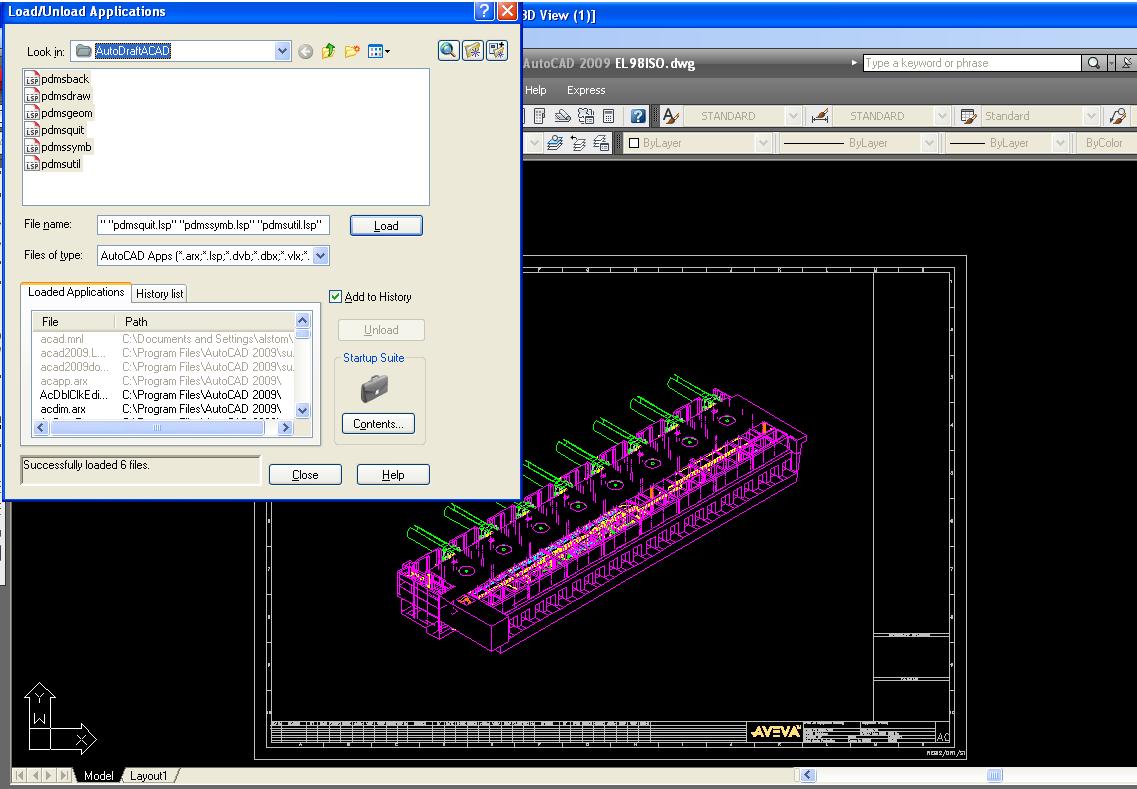Open the Views menu icon
The height and width of the screenshot is (789, 1137).
(379, 51)
